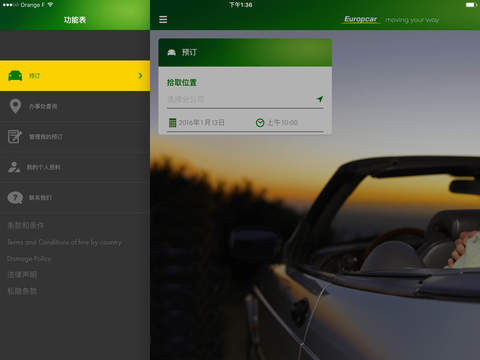Open Terms and Conditions of hire by country

[65, 243]
